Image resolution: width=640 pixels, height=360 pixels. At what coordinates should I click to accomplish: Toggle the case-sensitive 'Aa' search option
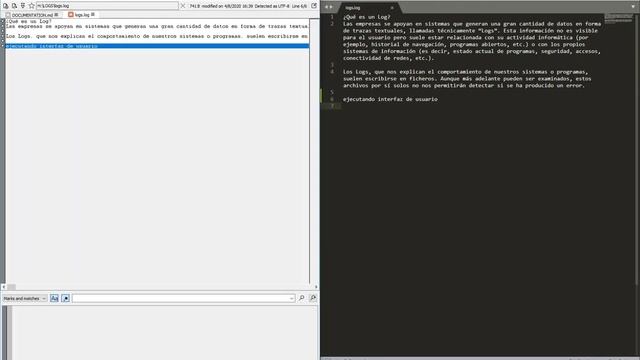[54, 298]
